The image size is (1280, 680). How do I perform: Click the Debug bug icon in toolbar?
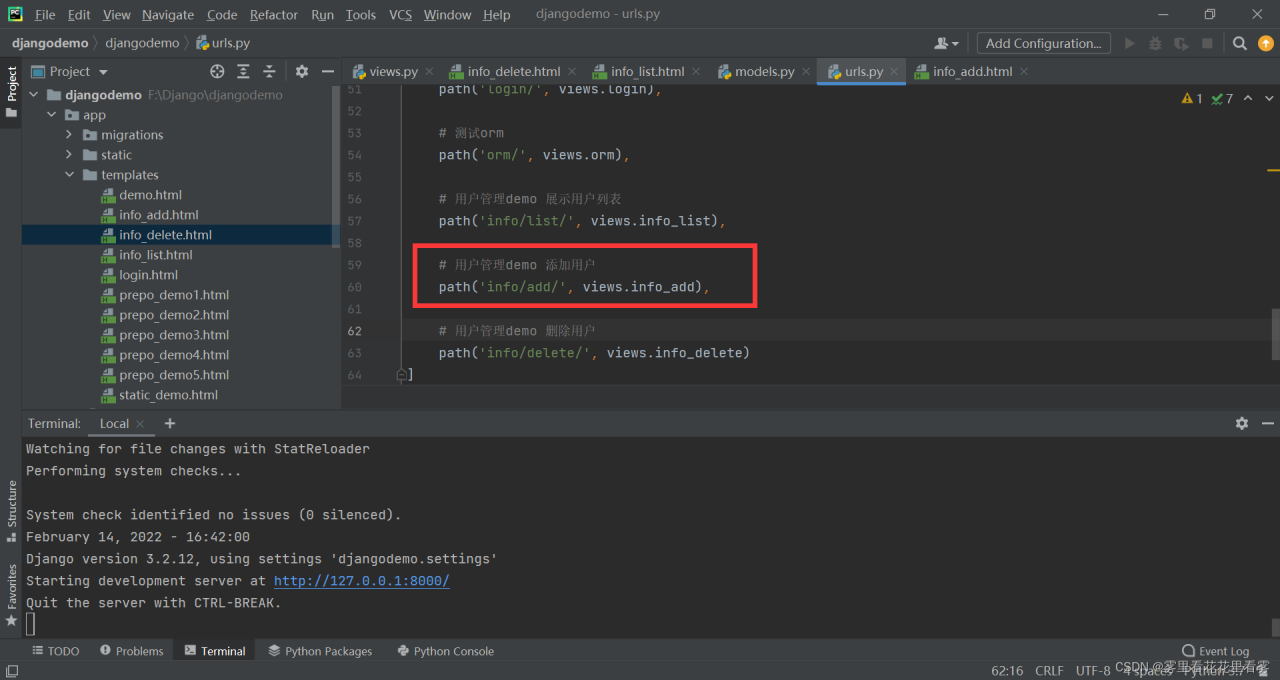click(1155, 43)
